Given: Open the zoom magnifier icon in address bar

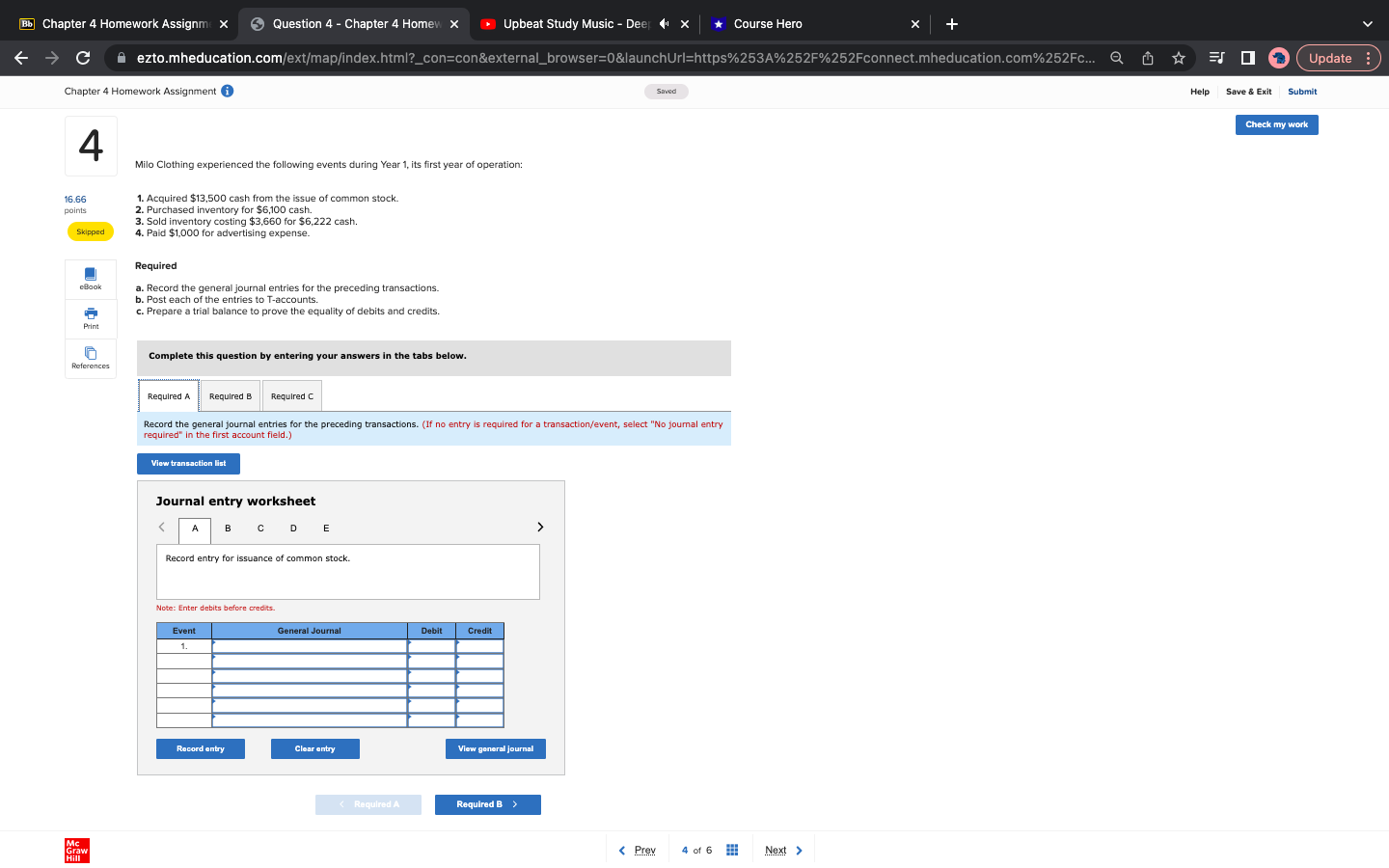Looking at the screenshot, I should pos(1117,58).
